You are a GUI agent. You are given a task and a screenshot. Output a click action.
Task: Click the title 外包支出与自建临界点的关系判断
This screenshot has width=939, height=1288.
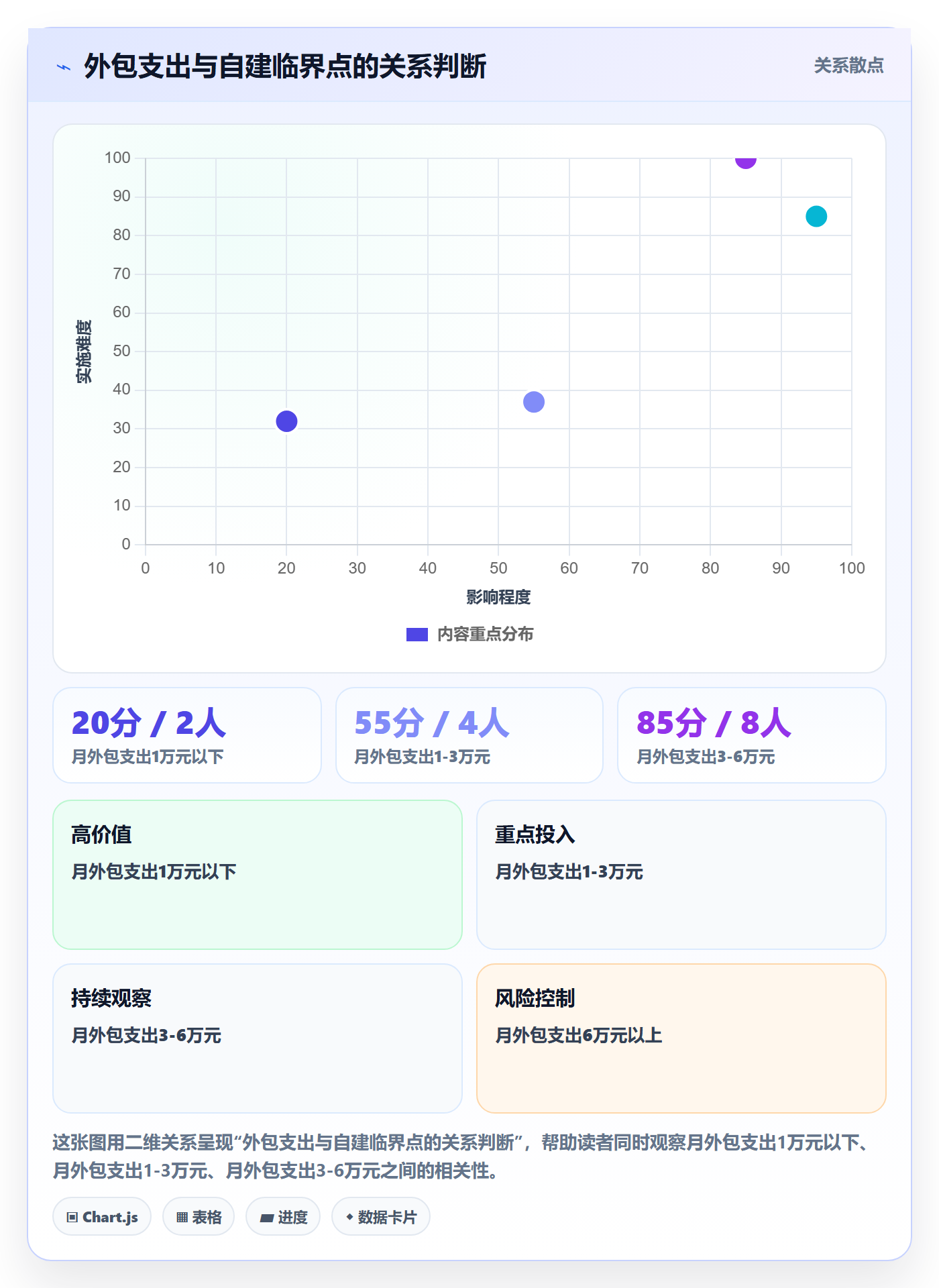[285, 66]
